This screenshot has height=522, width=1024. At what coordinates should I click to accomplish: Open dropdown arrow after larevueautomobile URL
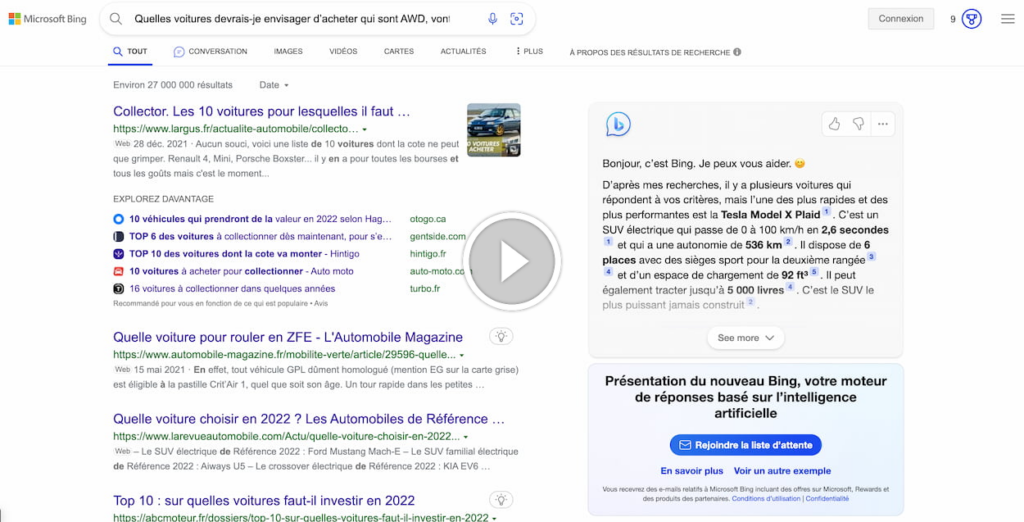[466, 437]
